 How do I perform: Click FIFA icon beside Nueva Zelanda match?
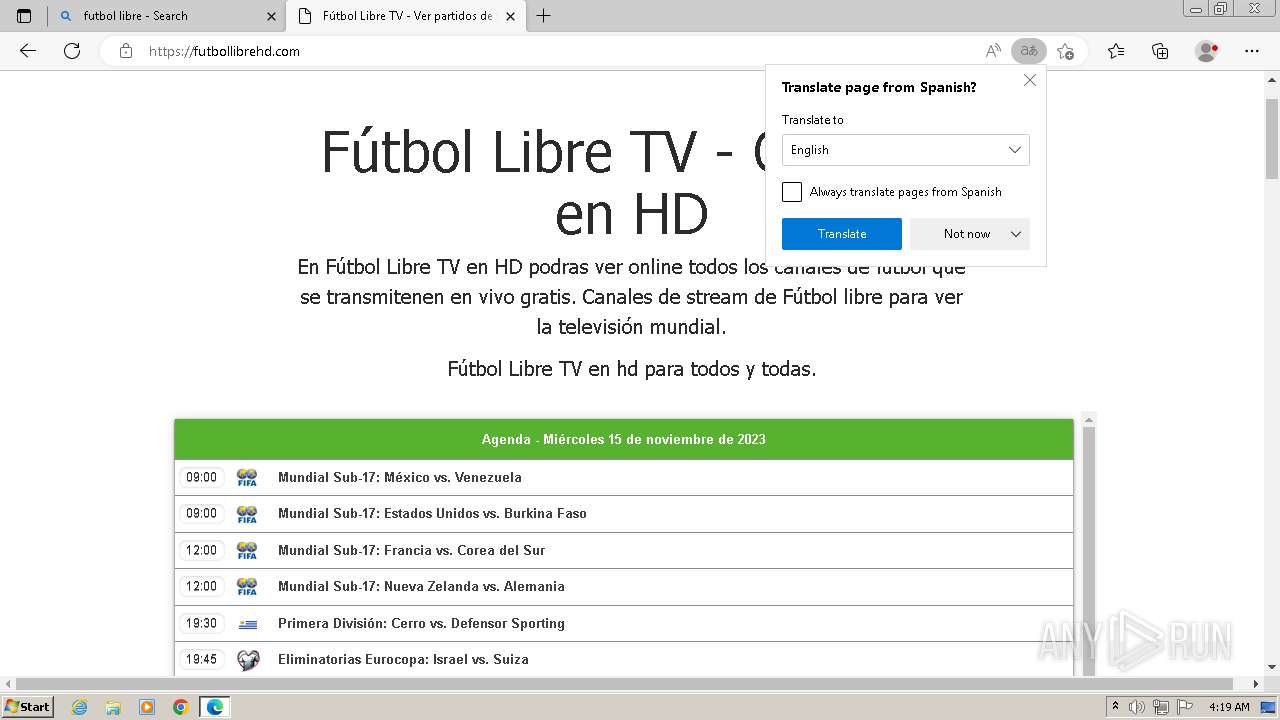pyautogui.click(x=247, y=586)
